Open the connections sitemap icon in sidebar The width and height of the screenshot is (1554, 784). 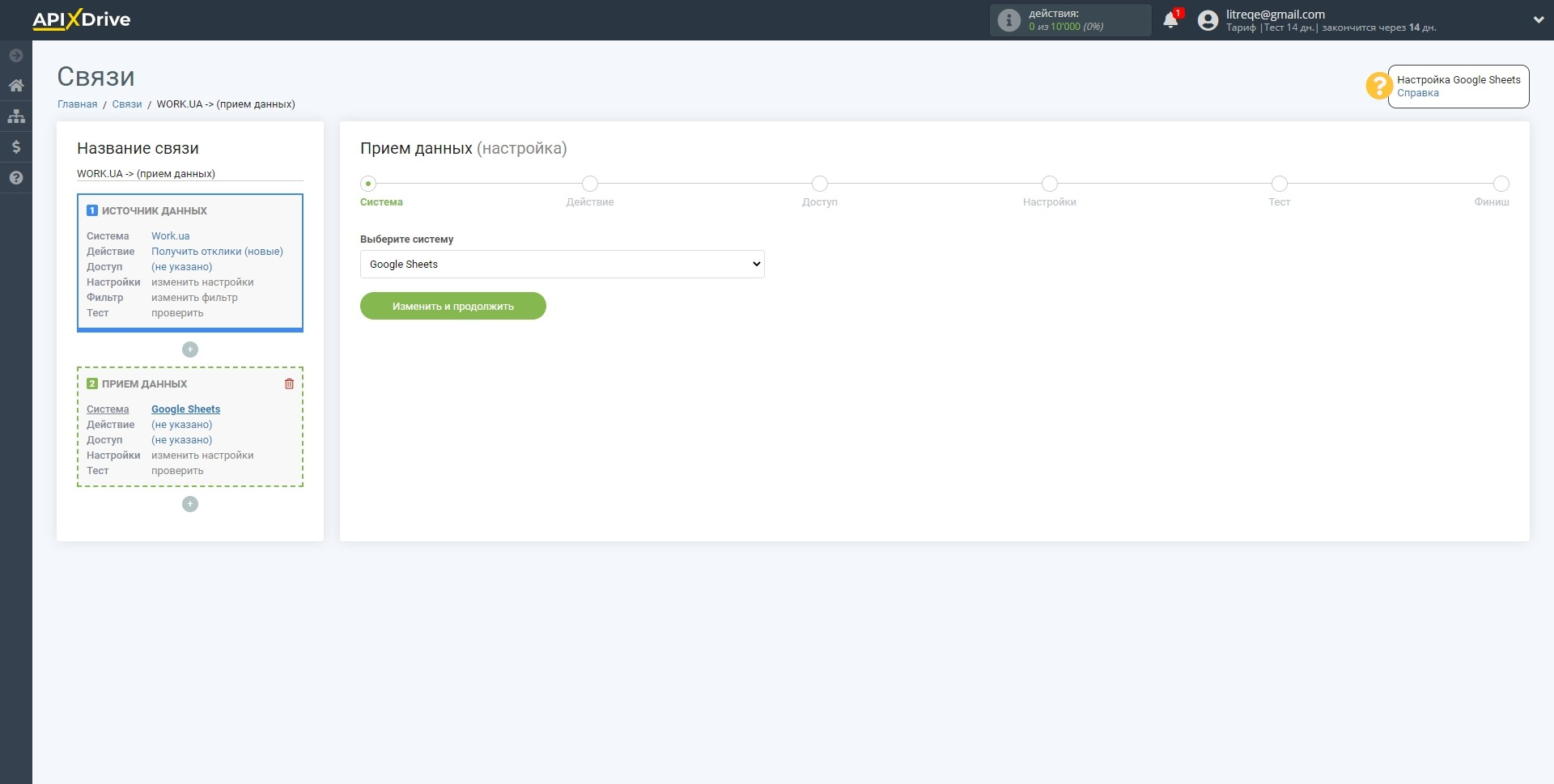[15, 117]
